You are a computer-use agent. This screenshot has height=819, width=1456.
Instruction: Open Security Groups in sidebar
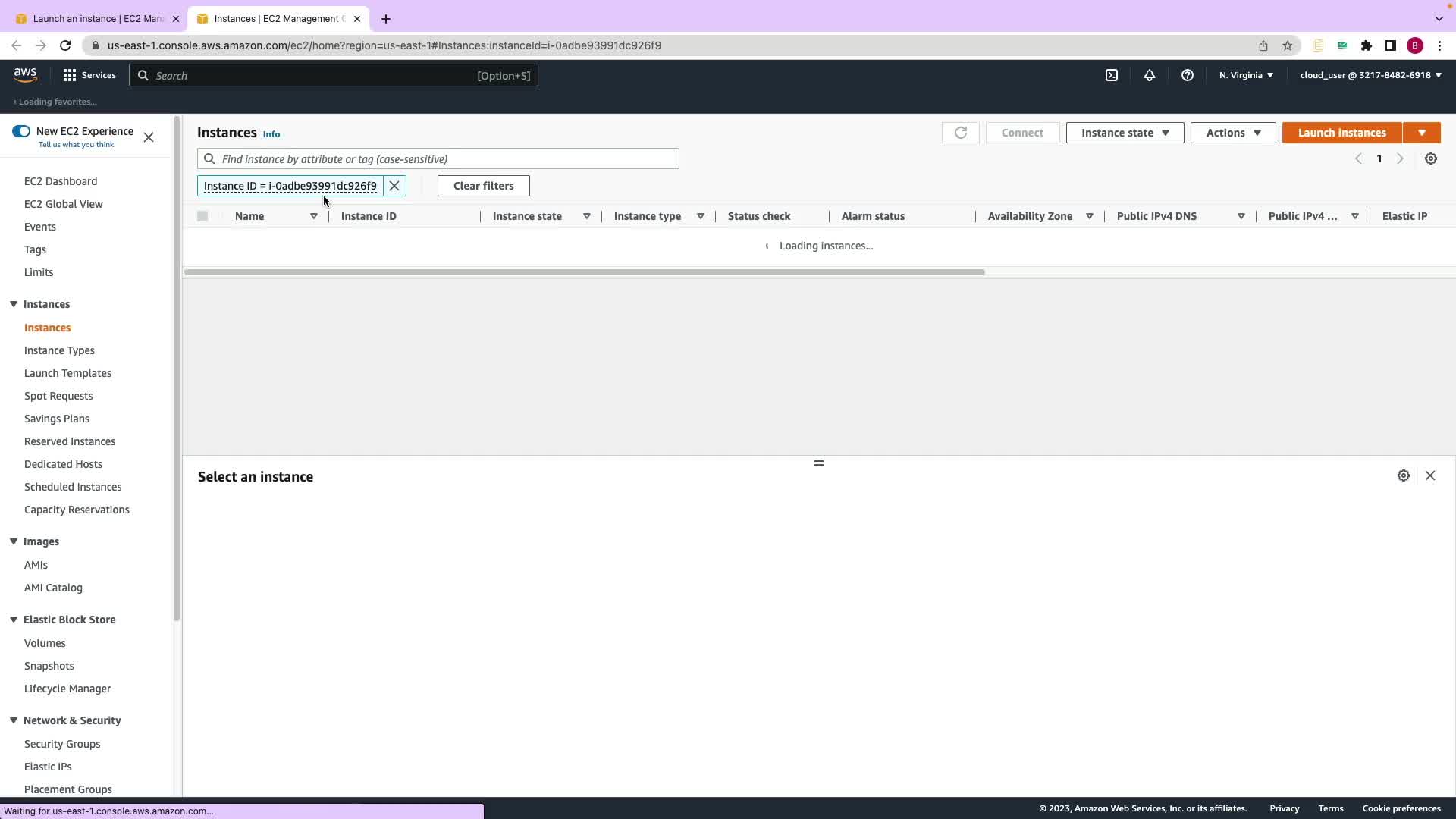tap(62, 744)
